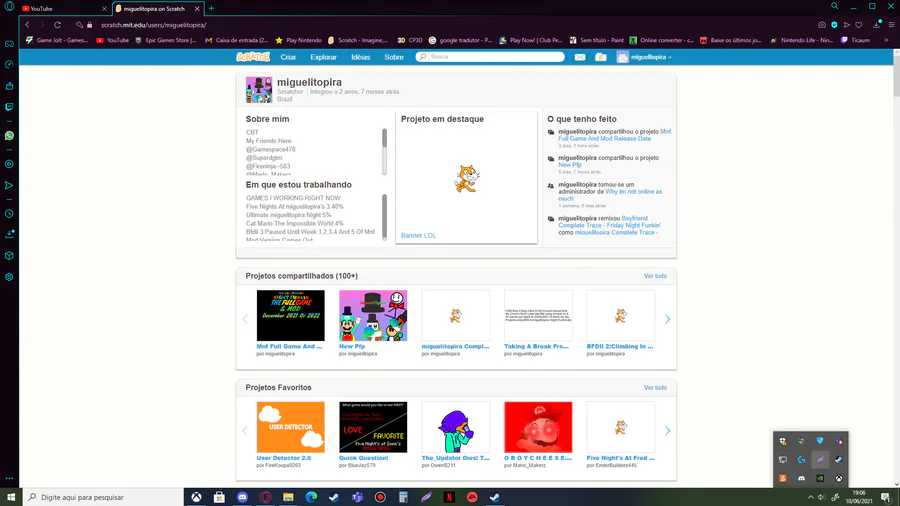The image size is (900, 506).
Task: Open the O B O Y C H E E S E thumbnail
Action: coord(538,427)
